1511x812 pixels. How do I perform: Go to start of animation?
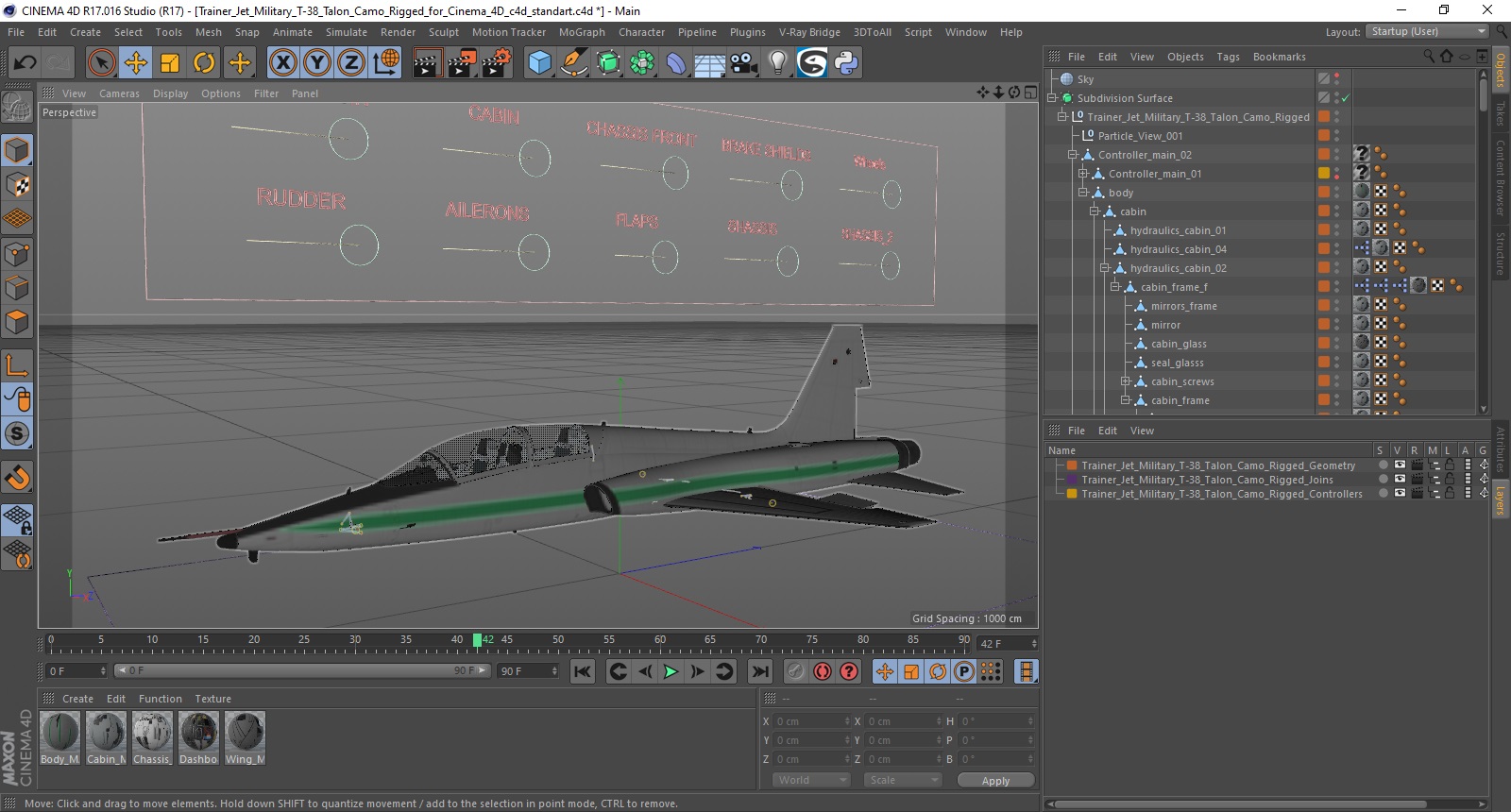pos(583,671)
